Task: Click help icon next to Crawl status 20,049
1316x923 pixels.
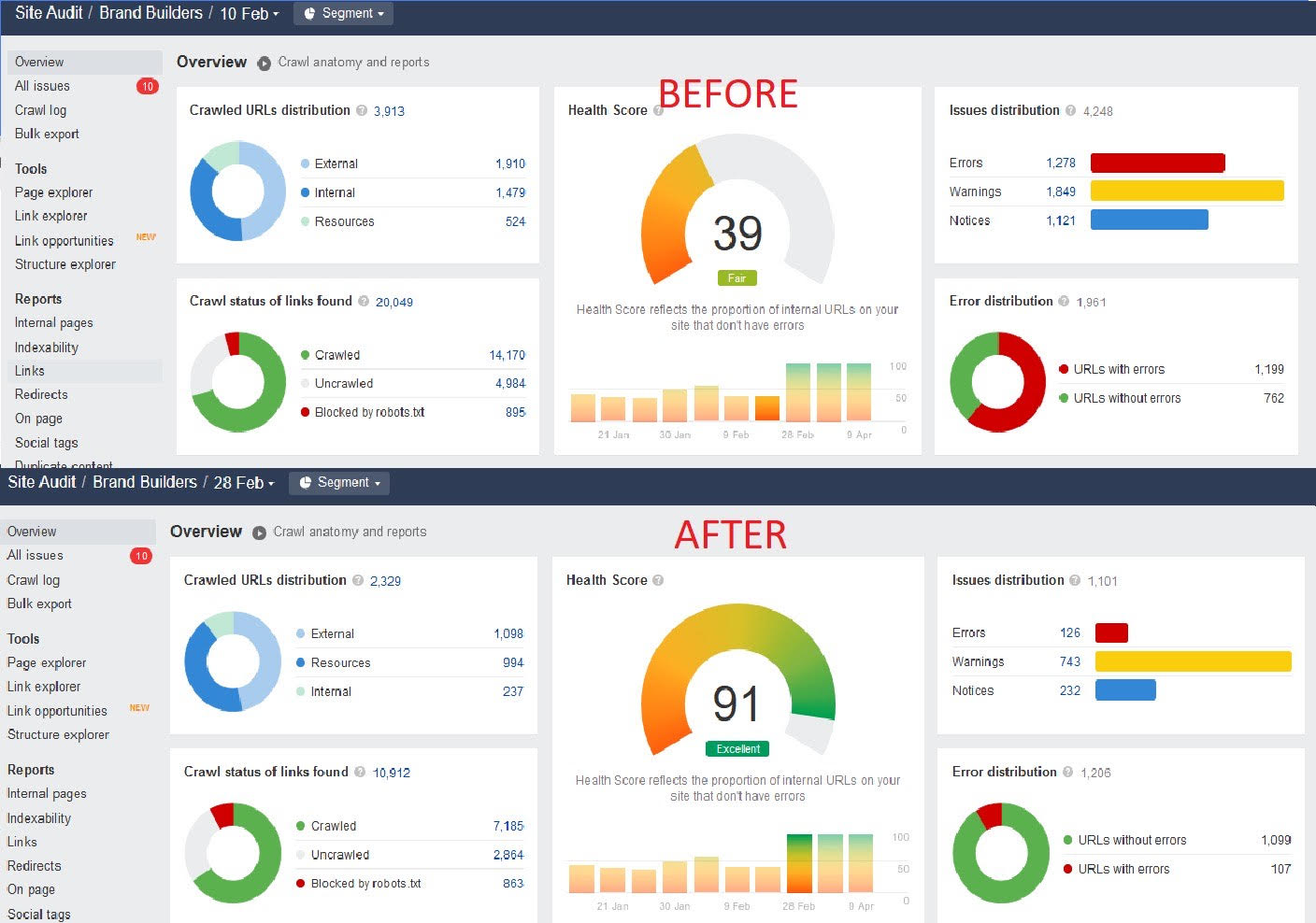Action: 364,301
